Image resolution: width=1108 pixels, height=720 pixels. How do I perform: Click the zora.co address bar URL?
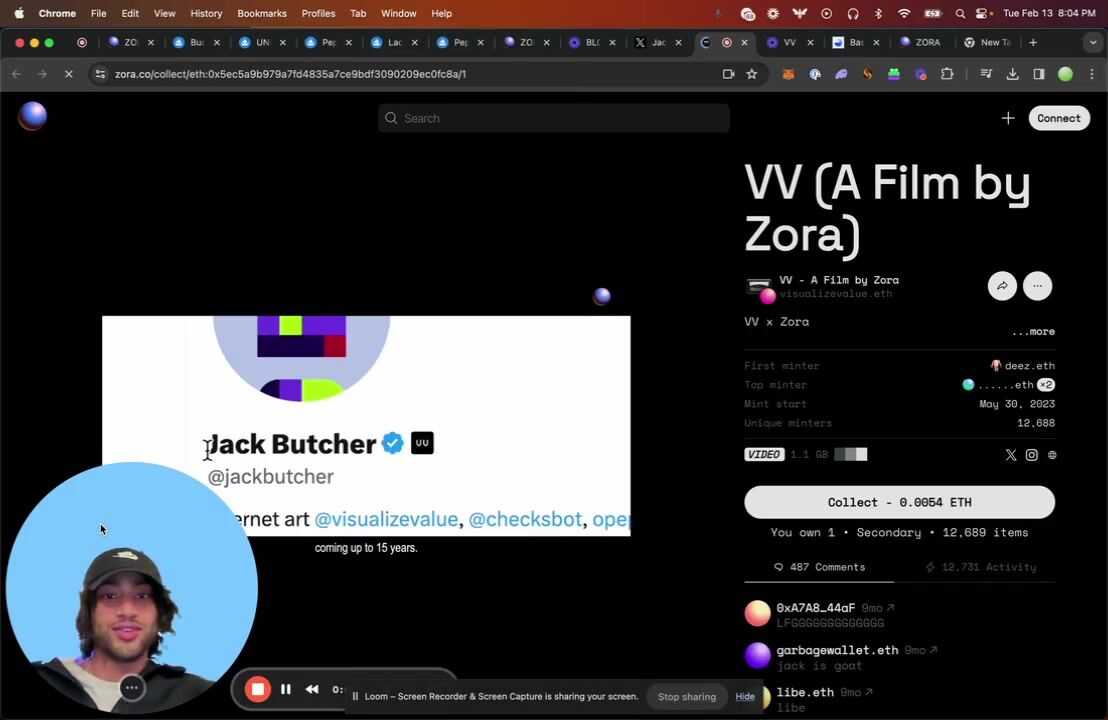(x=290, y=74)
